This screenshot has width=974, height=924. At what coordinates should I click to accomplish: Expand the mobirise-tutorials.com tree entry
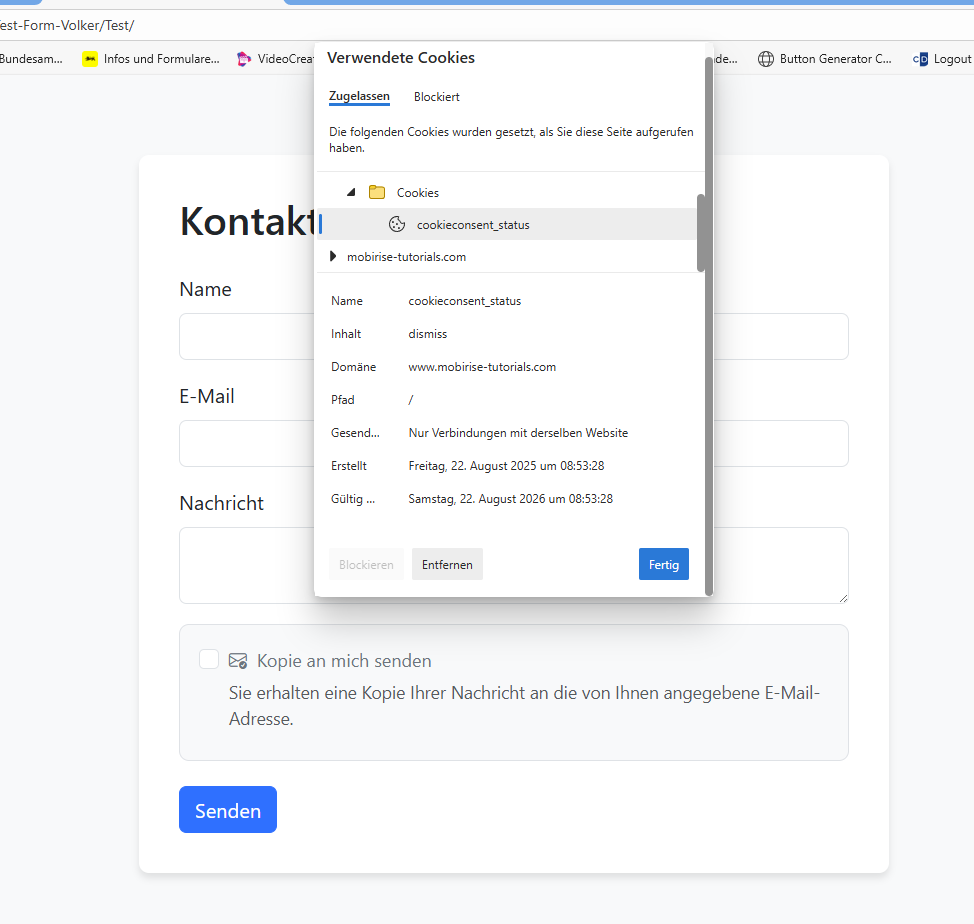coord(333,257)
